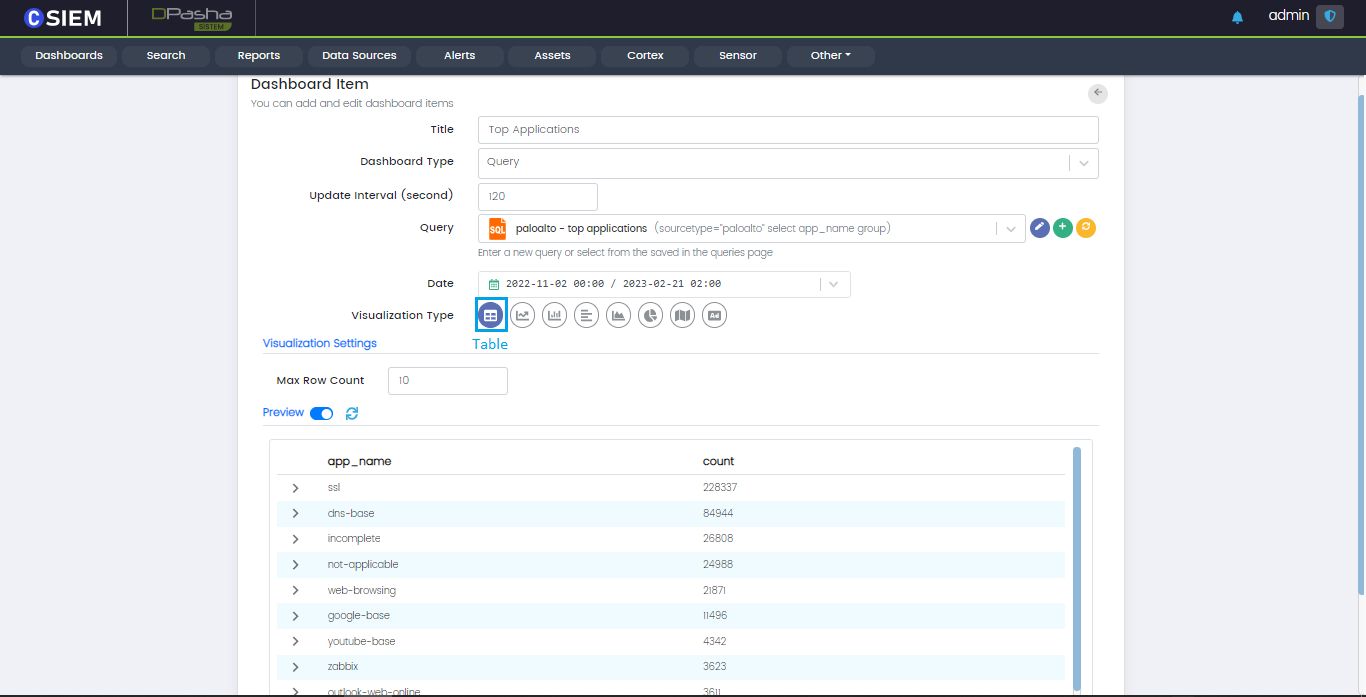Click the blue edit query pencil icon
This screenshot has height=697, width=1366.
pos(1040,228)
